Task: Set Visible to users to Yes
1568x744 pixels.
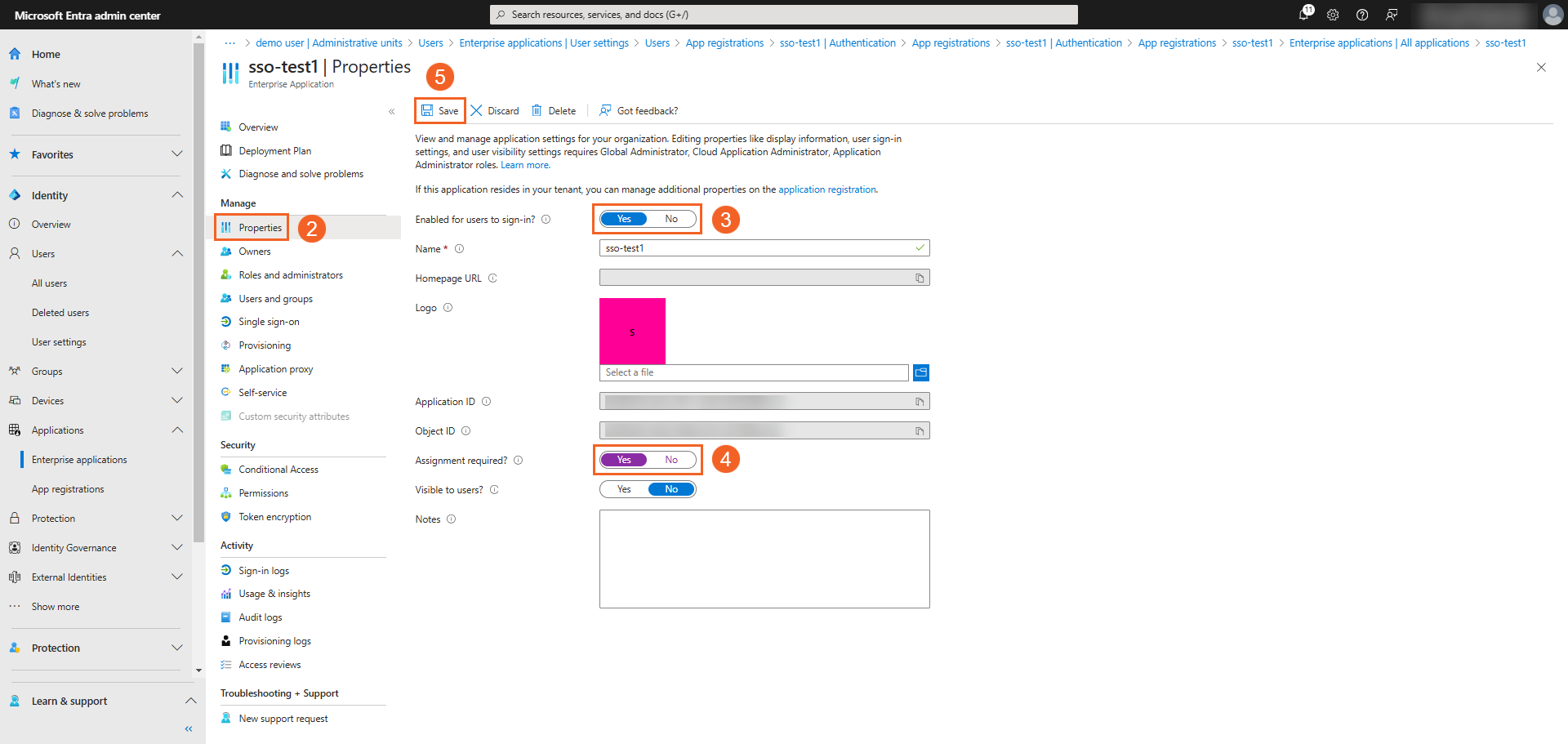Action: pyautogui.click(x=624, y=489)
